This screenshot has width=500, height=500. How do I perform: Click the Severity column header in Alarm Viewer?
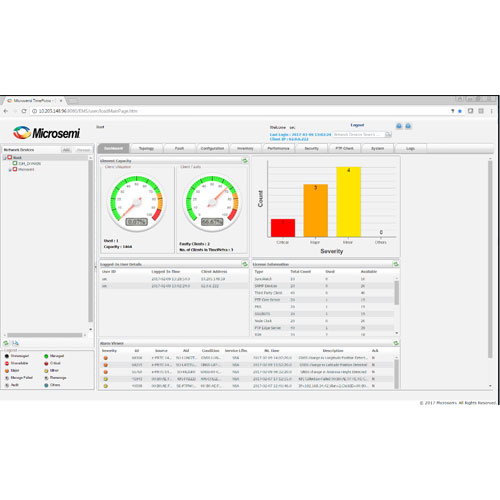[x=109, y=351]
